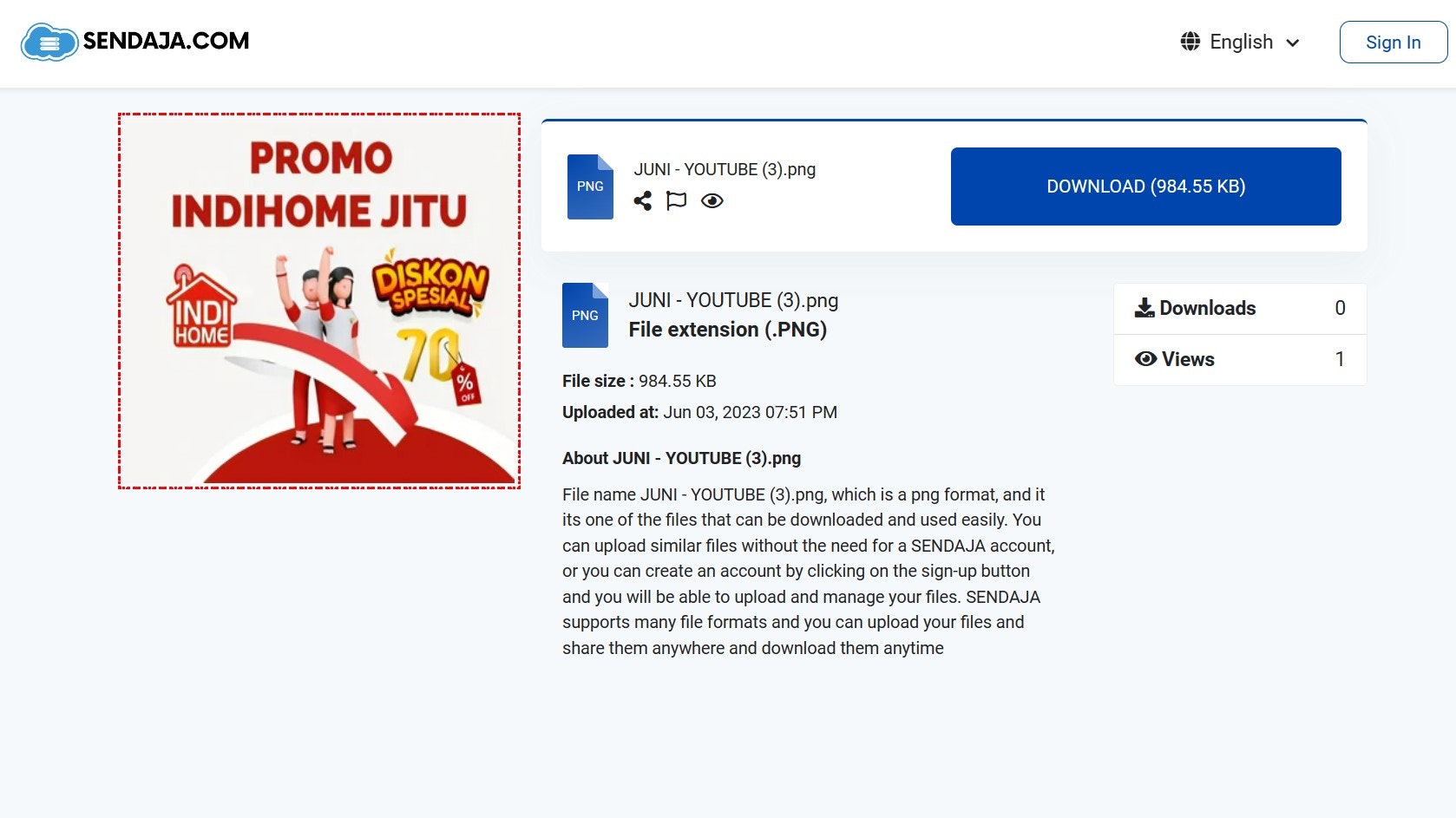
Task: Click the Views count value 1
Action: click(x=1340, y=359)
